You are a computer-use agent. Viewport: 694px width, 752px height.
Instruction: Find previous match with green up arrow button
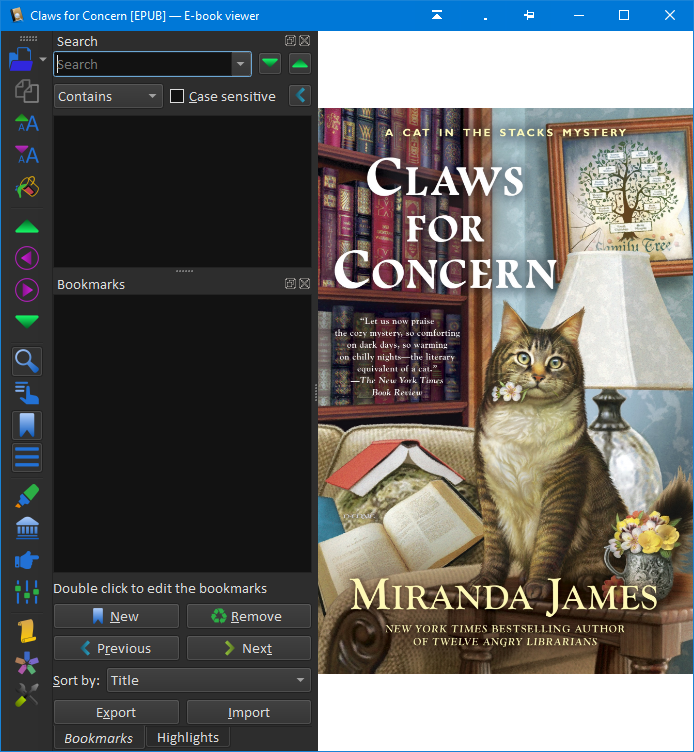(300, 64)
